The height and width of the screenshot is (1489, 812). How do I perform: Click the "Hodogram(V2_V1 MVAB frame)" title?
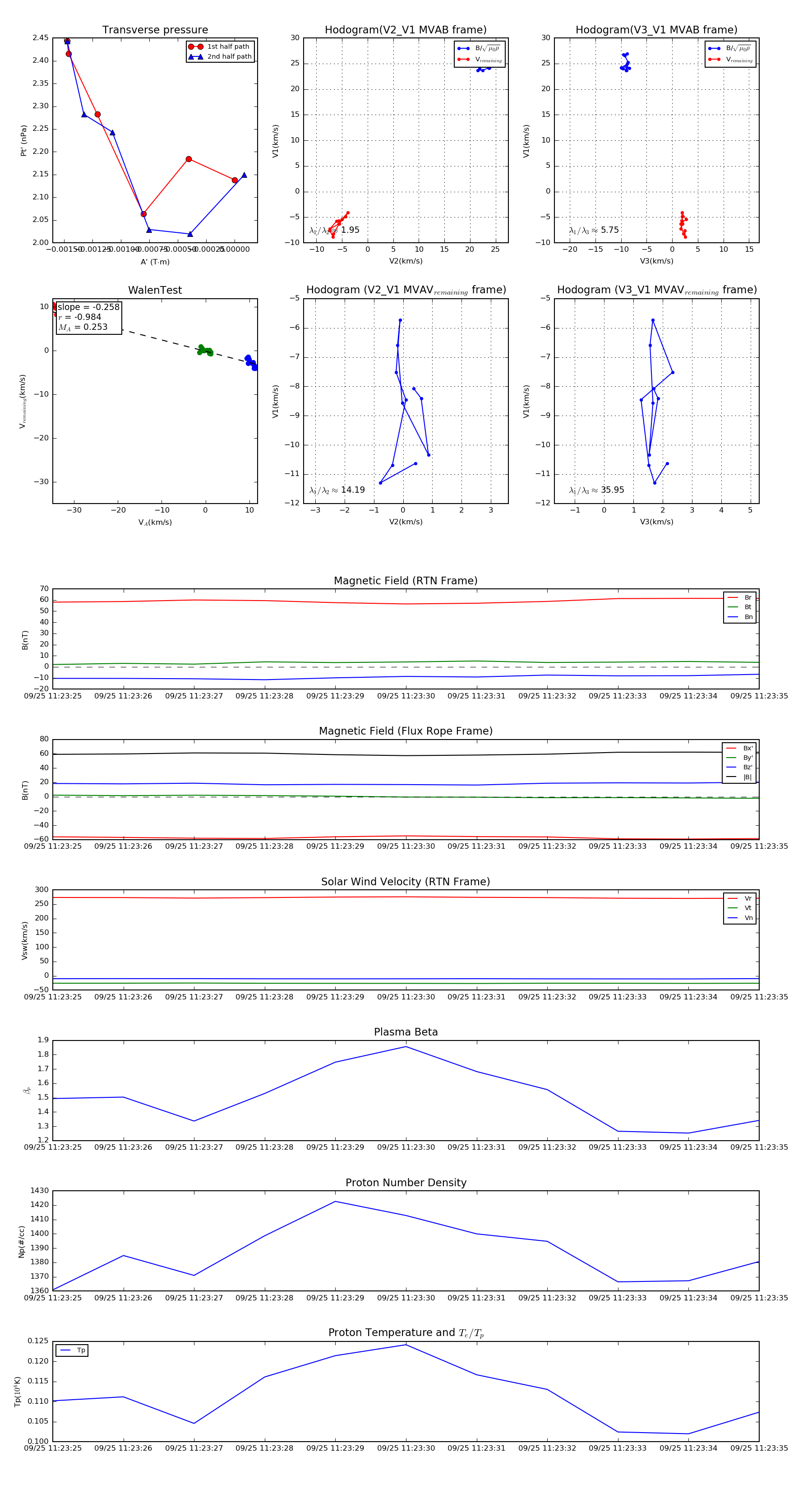[406, 30]
